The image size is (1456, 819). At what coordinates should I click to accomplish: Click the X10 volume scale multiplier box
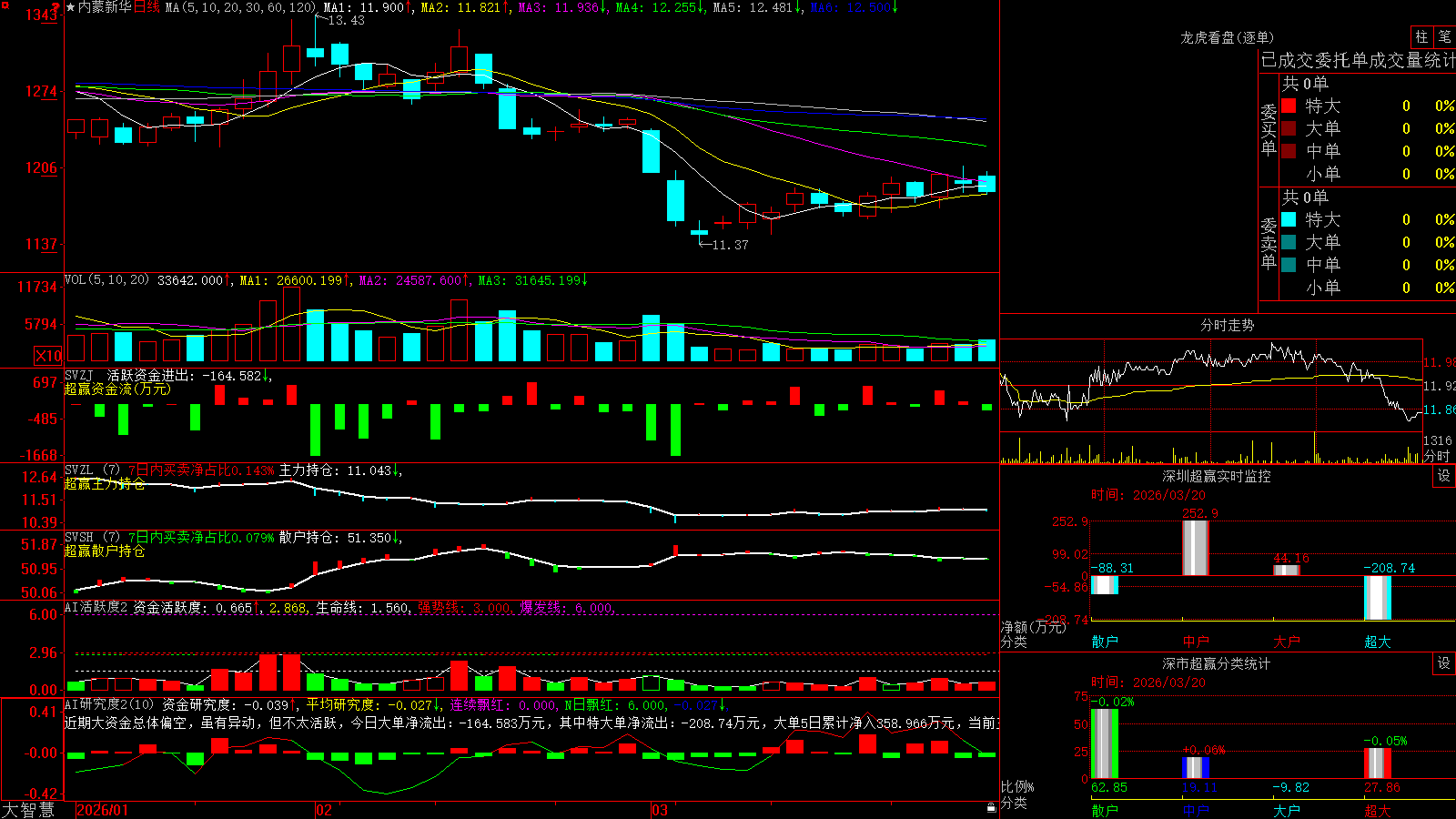(x=48, y=356)
